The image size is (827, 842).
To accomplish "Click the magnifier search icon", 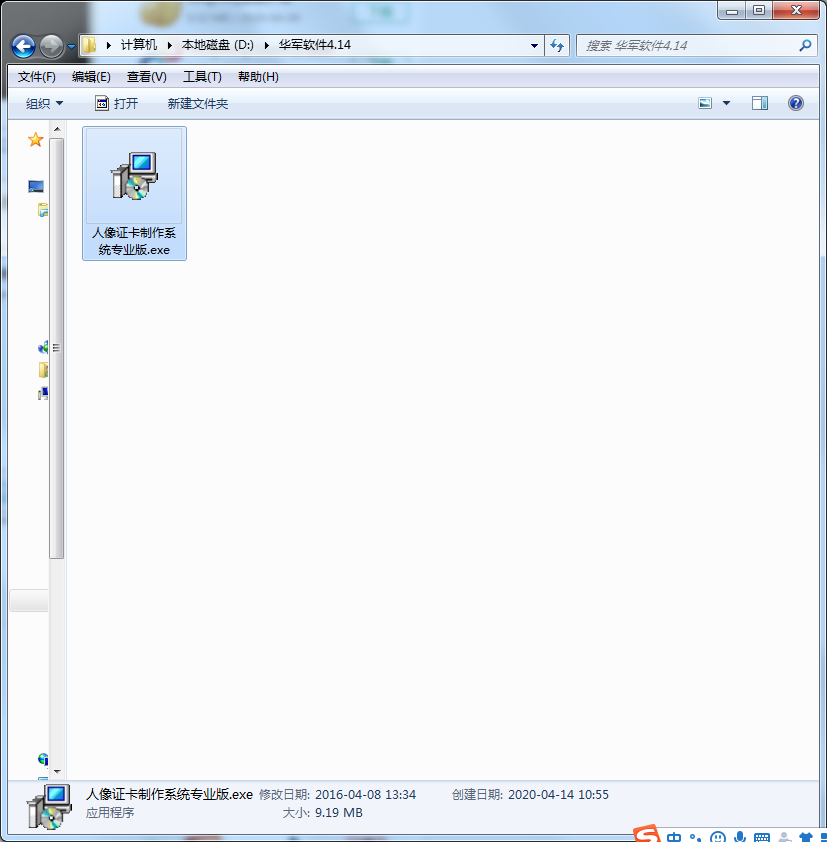I will [x=805, y=46].
